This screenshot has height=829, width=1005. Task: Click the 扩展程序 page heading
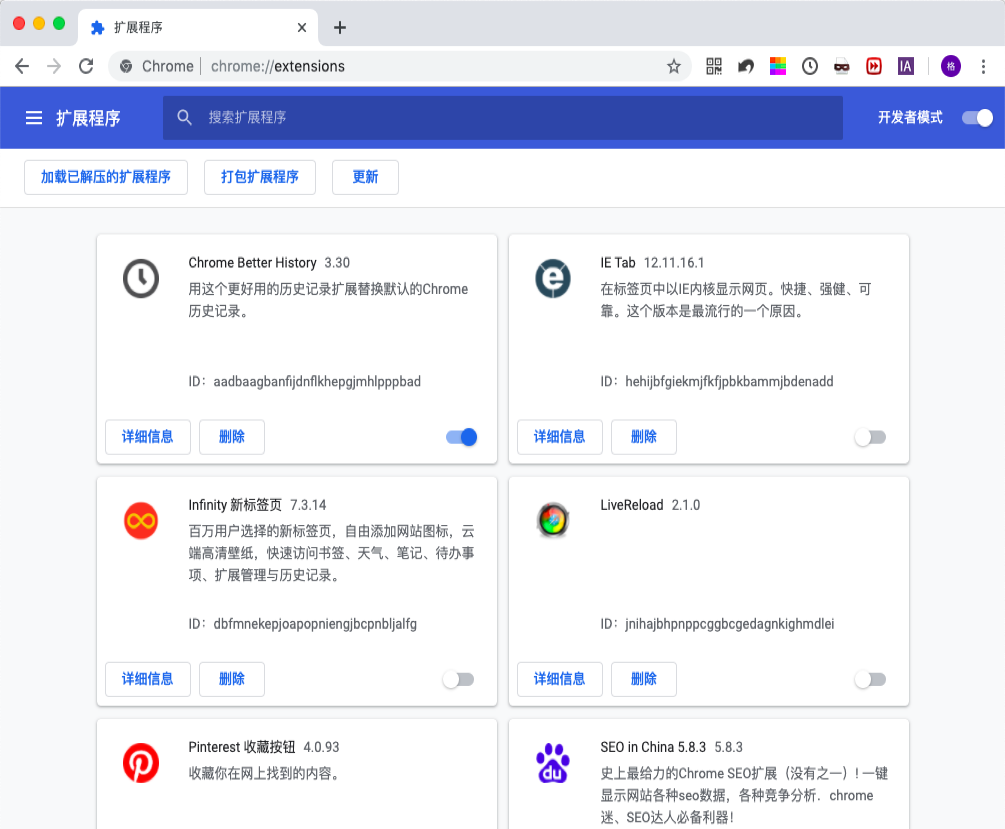88,118
